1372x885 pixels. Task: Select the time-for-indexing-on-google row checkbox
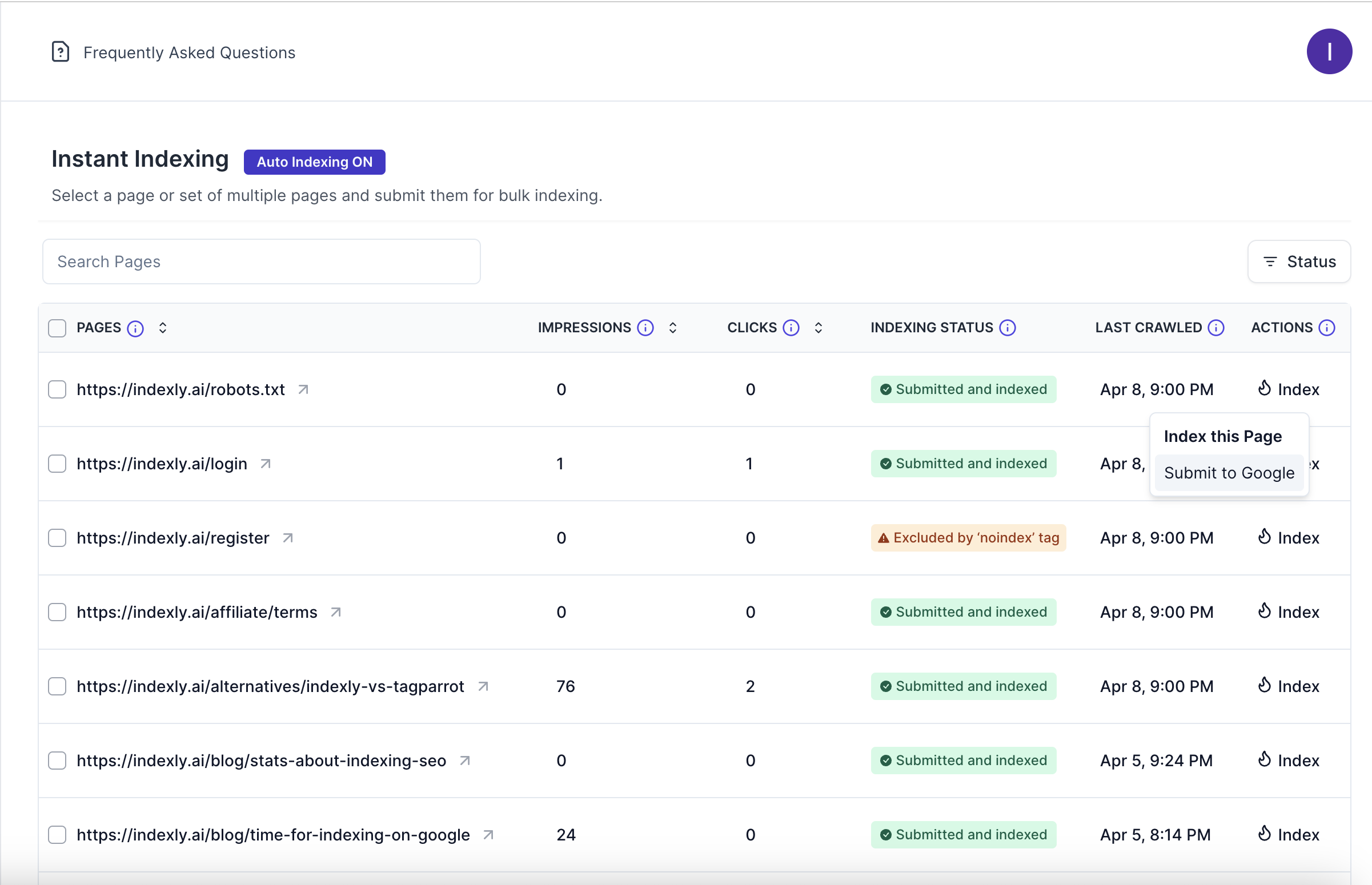point(57,834)
